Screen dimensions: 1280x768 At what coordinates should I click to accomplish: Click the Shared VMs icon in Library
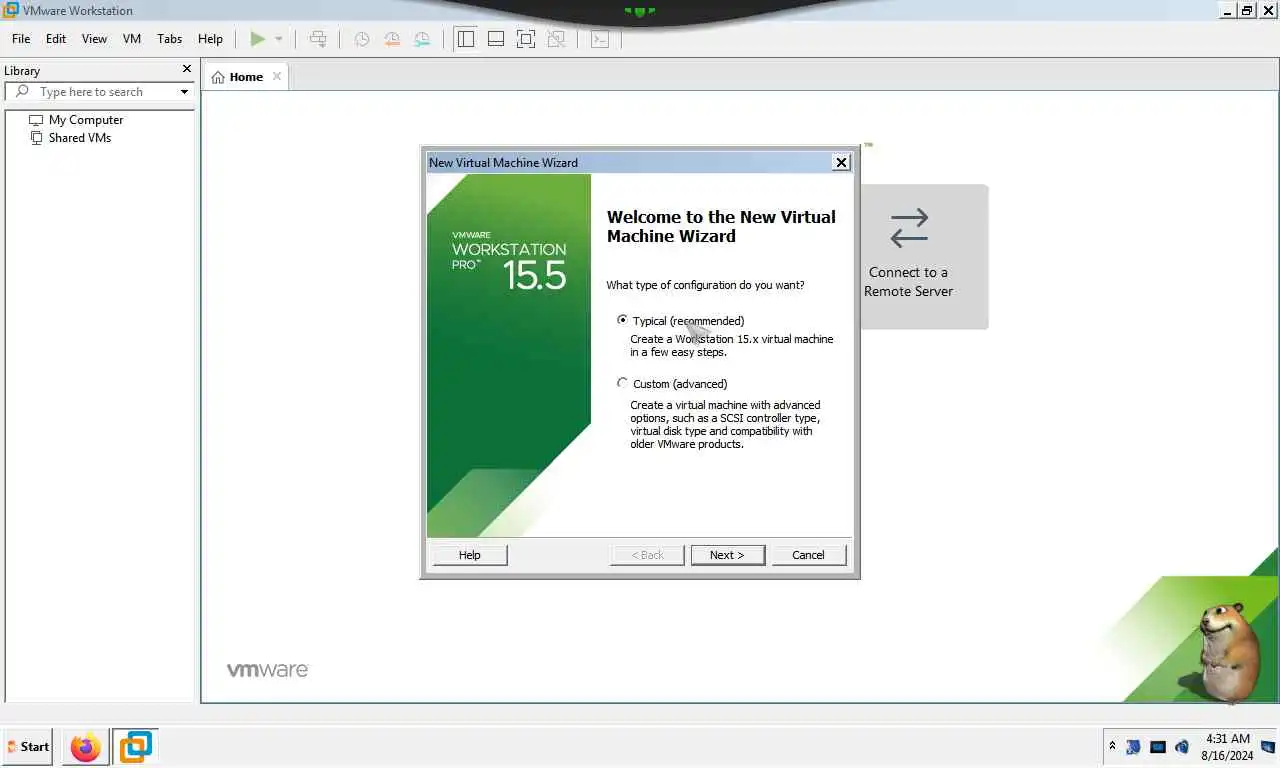(x=36, y=138)
